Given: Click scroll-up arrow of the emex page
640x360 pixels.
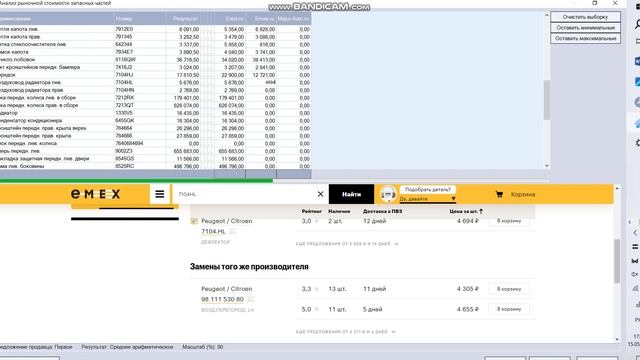Looking at the screenshot, I should pyautogui.click(x=617, y=189).
